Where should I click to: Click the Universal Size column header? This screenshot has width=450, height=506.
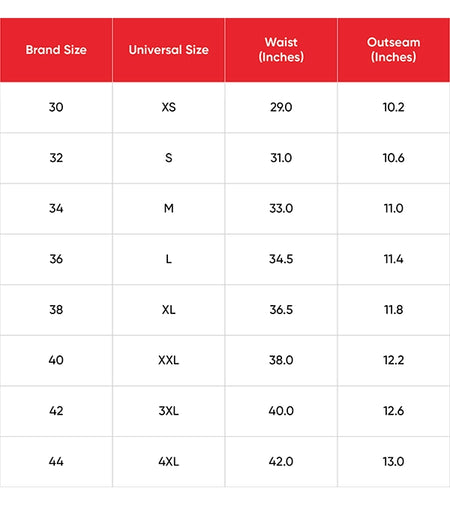coord(169,50)
